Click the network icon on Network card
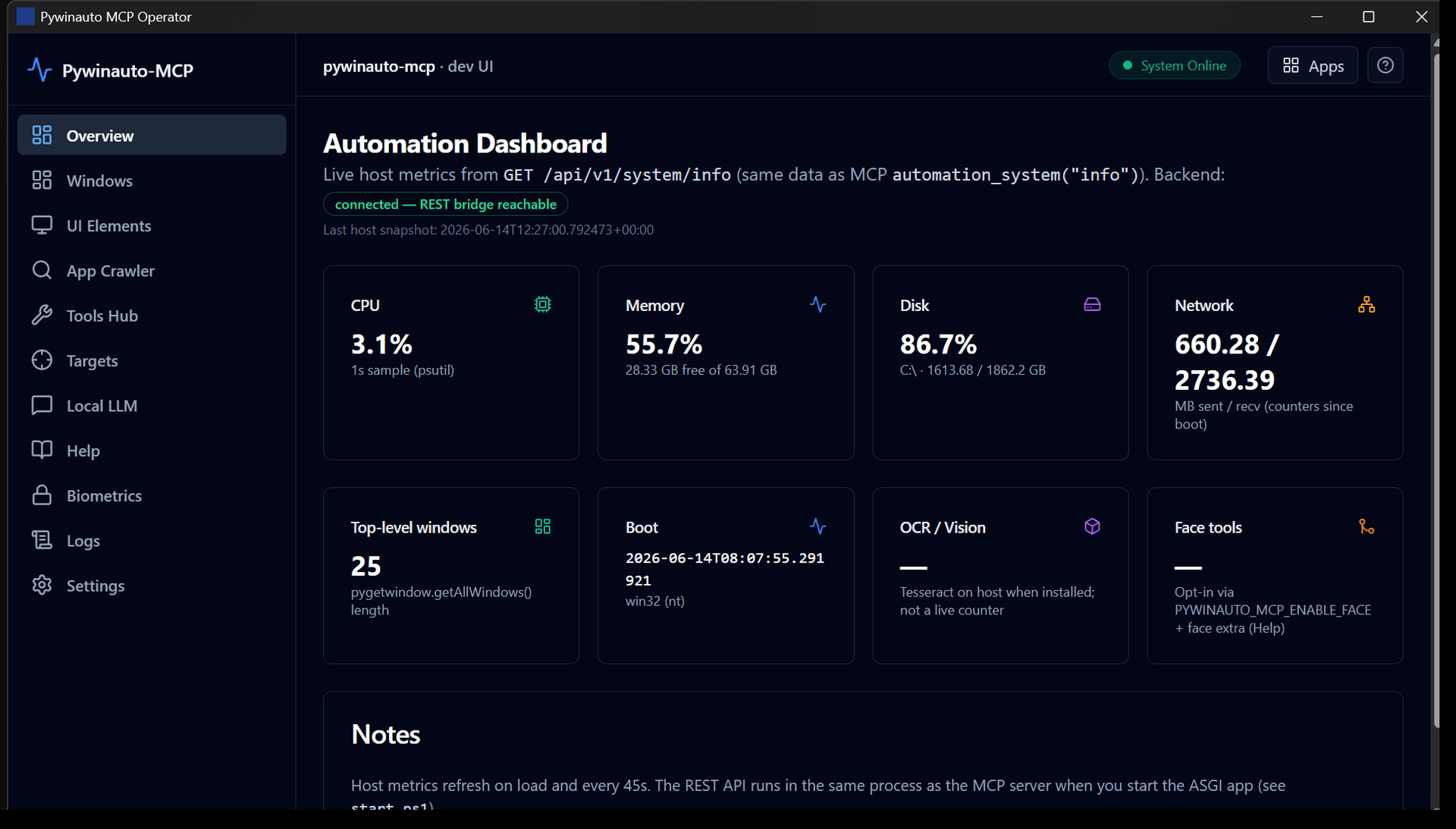Screen dimensions: 1456x829 (1367, 304)
